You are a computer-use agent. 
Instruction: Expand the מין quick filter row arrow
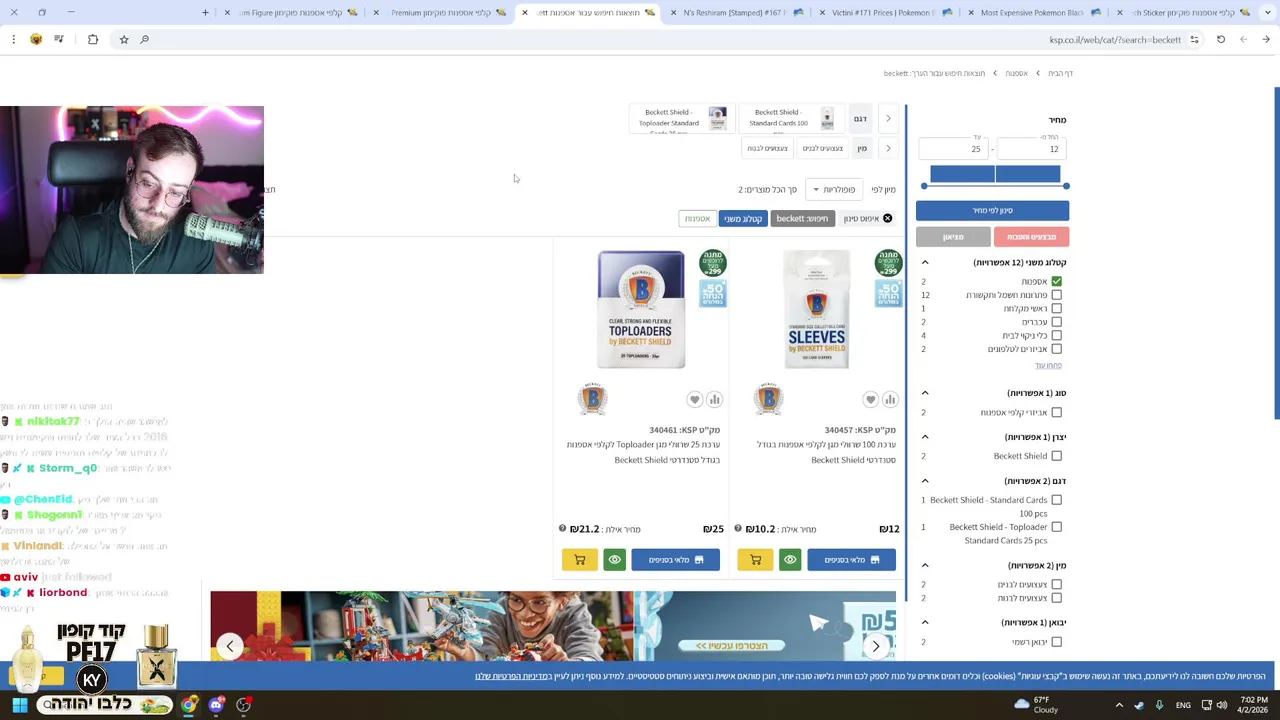[x=888, y=148]
